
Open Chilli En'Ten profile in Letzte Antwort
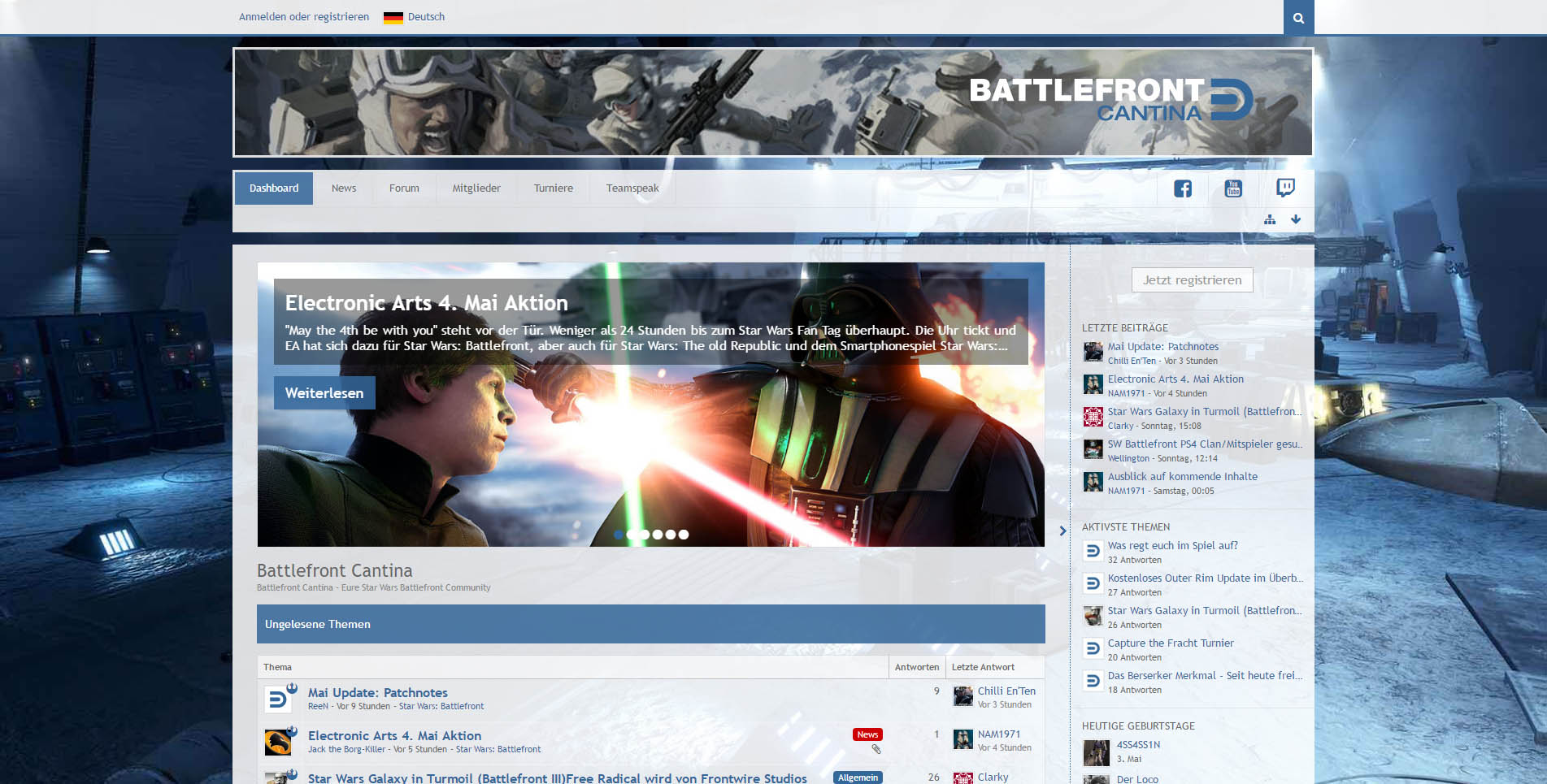[x=1006, y=691]
